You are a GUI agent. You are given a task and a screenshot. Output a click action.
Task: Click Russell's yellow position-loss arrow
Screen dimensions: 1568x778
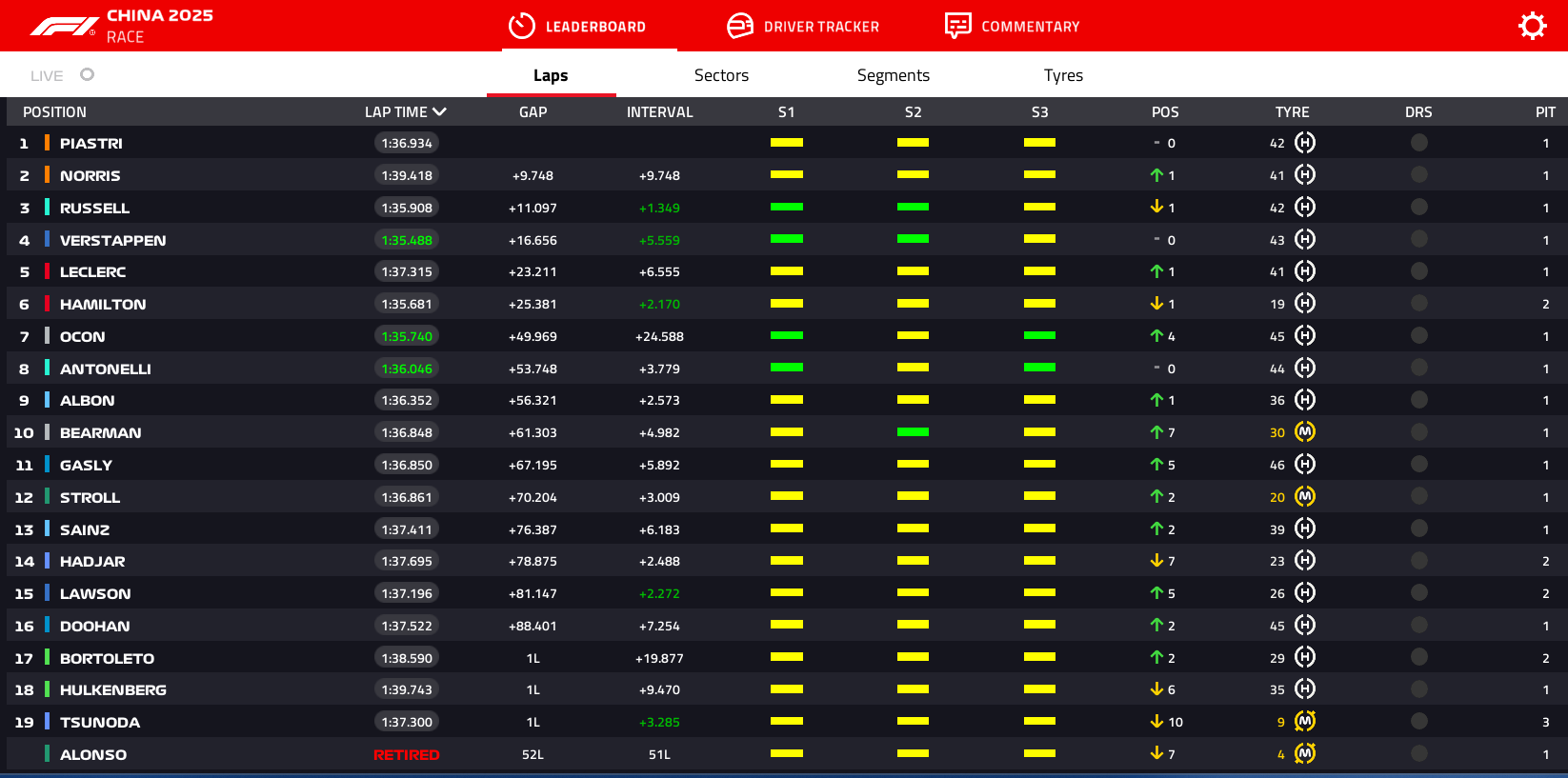[1156, 208]
